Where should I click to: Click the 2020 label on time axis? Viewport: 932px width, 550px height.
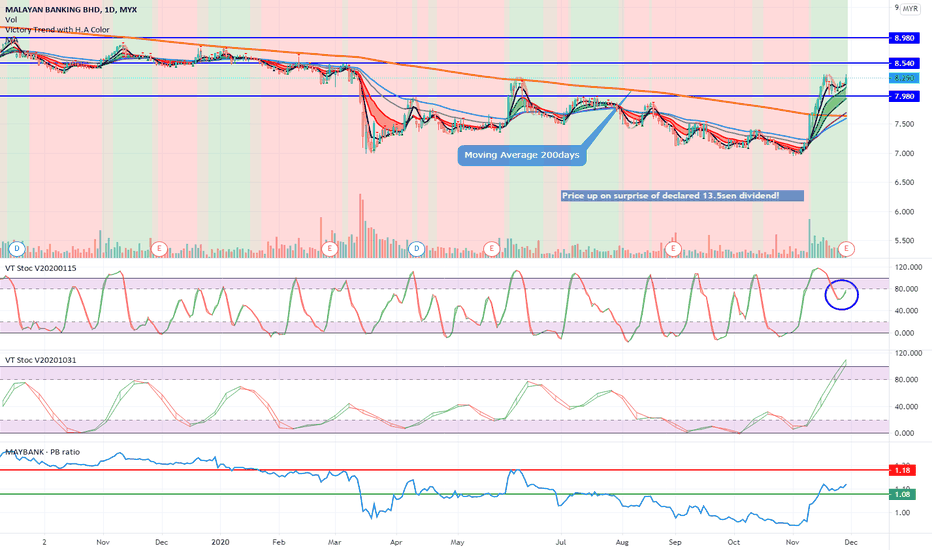(x=220, y=542)
